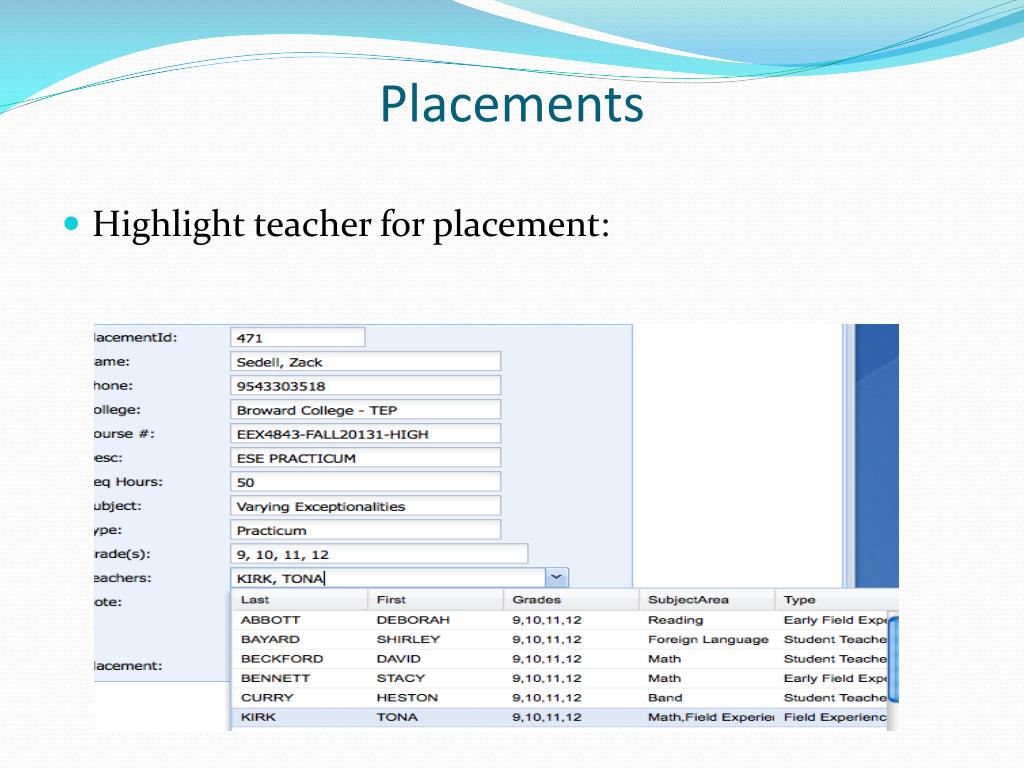Click first name SHIRLEY
This screenshot has width=1024, height=768.
[x=408, y=639]
